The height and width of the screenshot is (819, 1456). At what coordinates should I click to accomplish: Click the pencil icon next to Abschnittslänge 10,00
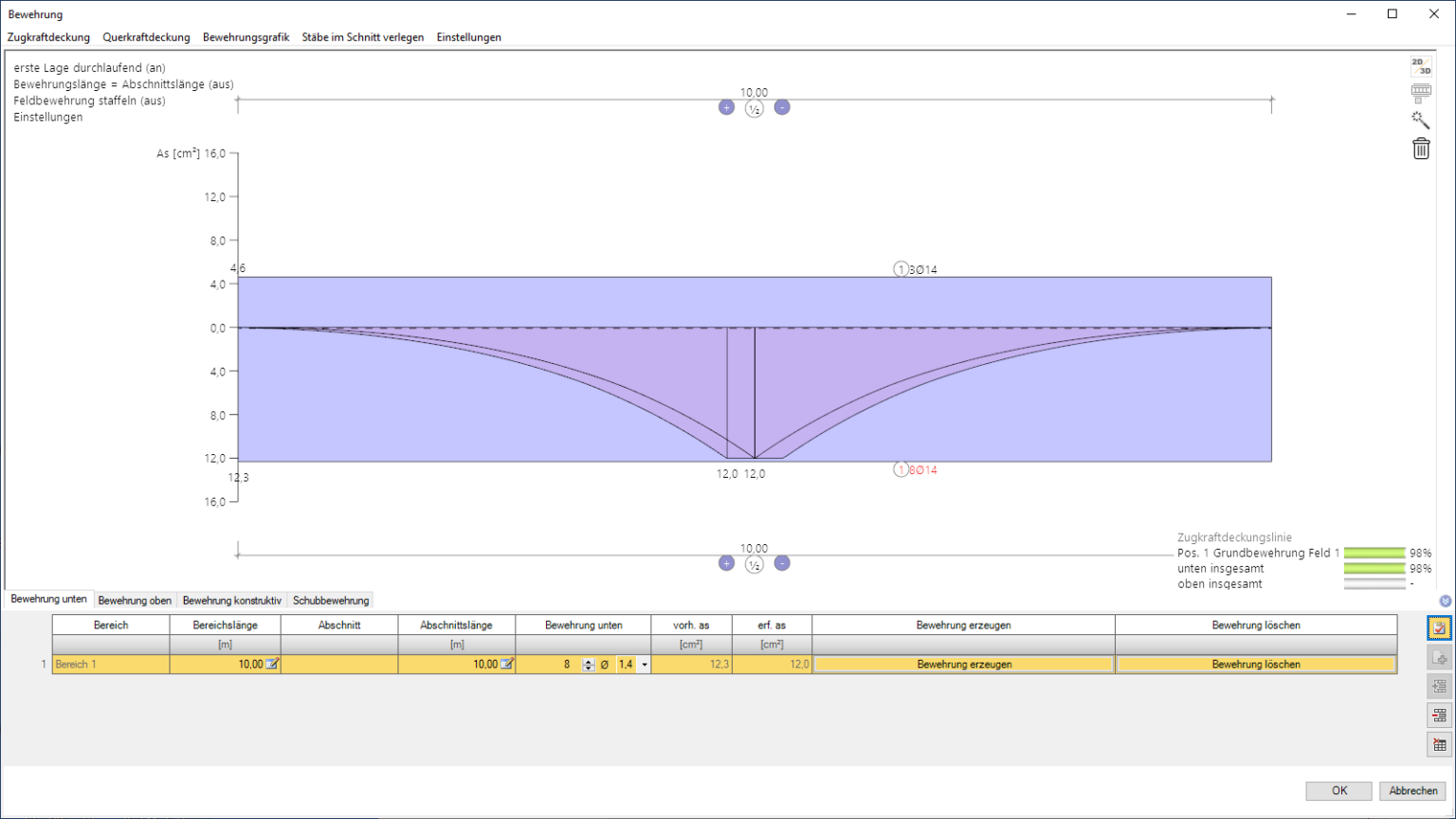coord(505,664)
